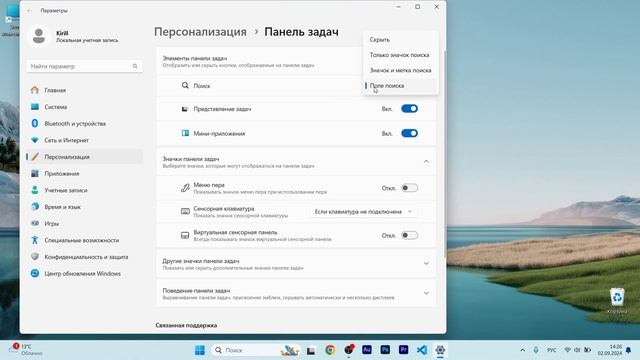The height and width of the screenshot is (360, 640).
Task: Click the Персонализация breadcrumb link
Action: (x=200, y=32)
